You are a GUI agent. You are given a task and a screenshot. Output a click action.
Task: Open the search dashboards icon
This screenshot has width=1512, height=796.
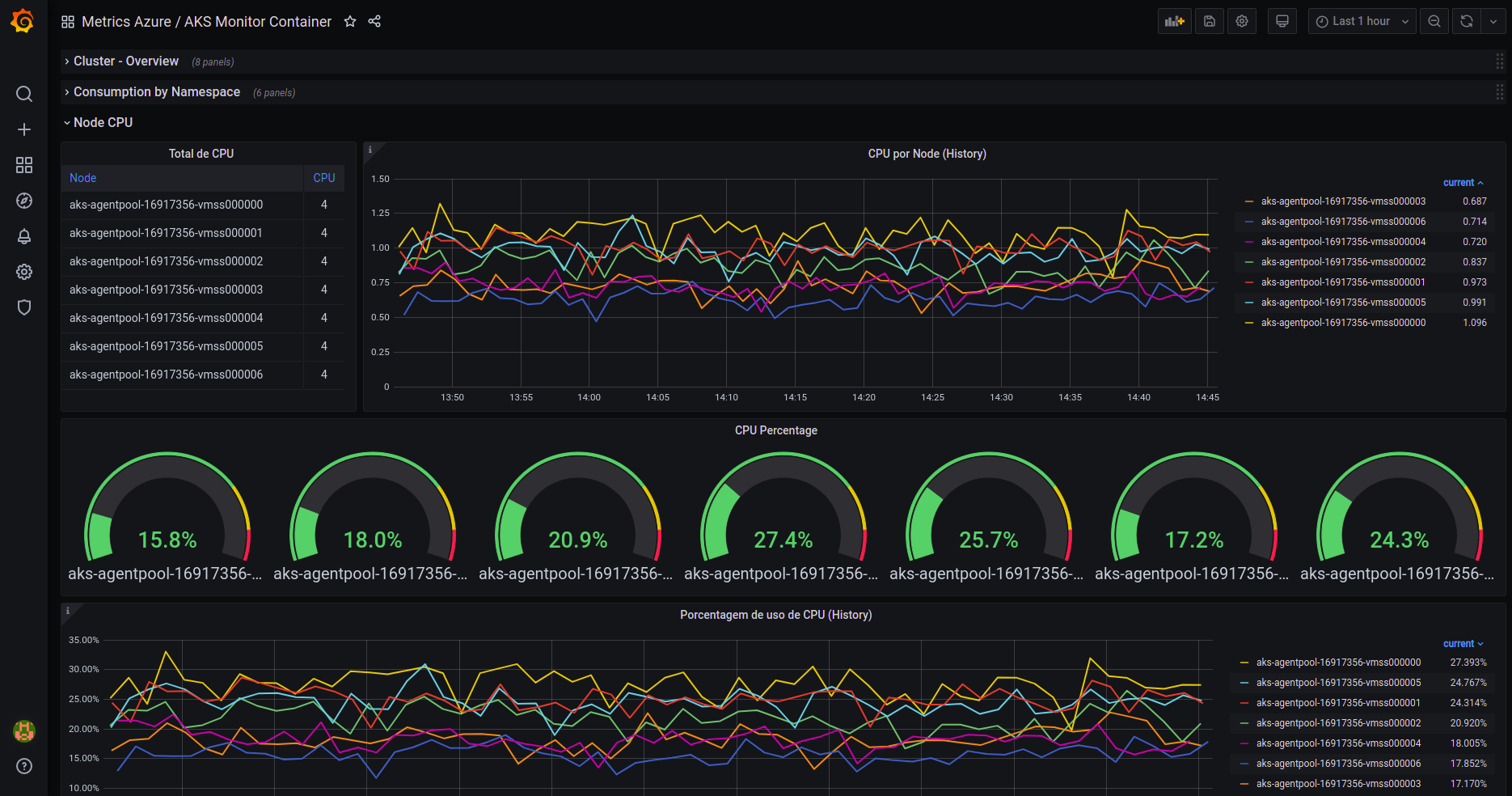(24, 94)
